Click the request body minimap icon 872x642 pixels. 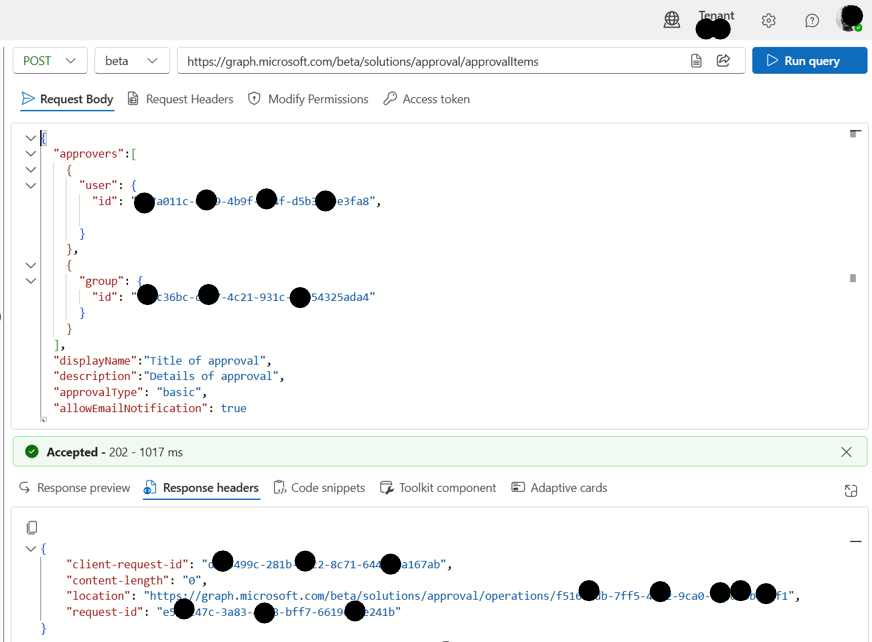pyautogui.click(x=855, y=134)
